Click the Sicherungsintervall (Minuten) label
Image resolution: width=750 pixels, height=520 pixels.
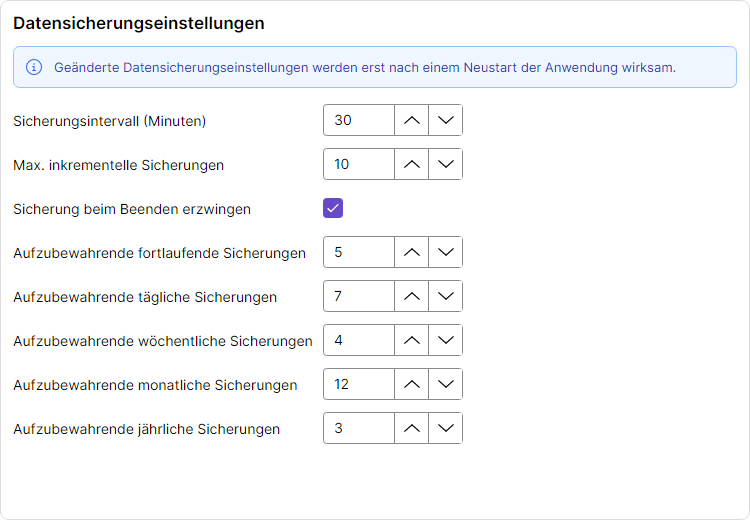pyautogui.click(x=110, y=121)
